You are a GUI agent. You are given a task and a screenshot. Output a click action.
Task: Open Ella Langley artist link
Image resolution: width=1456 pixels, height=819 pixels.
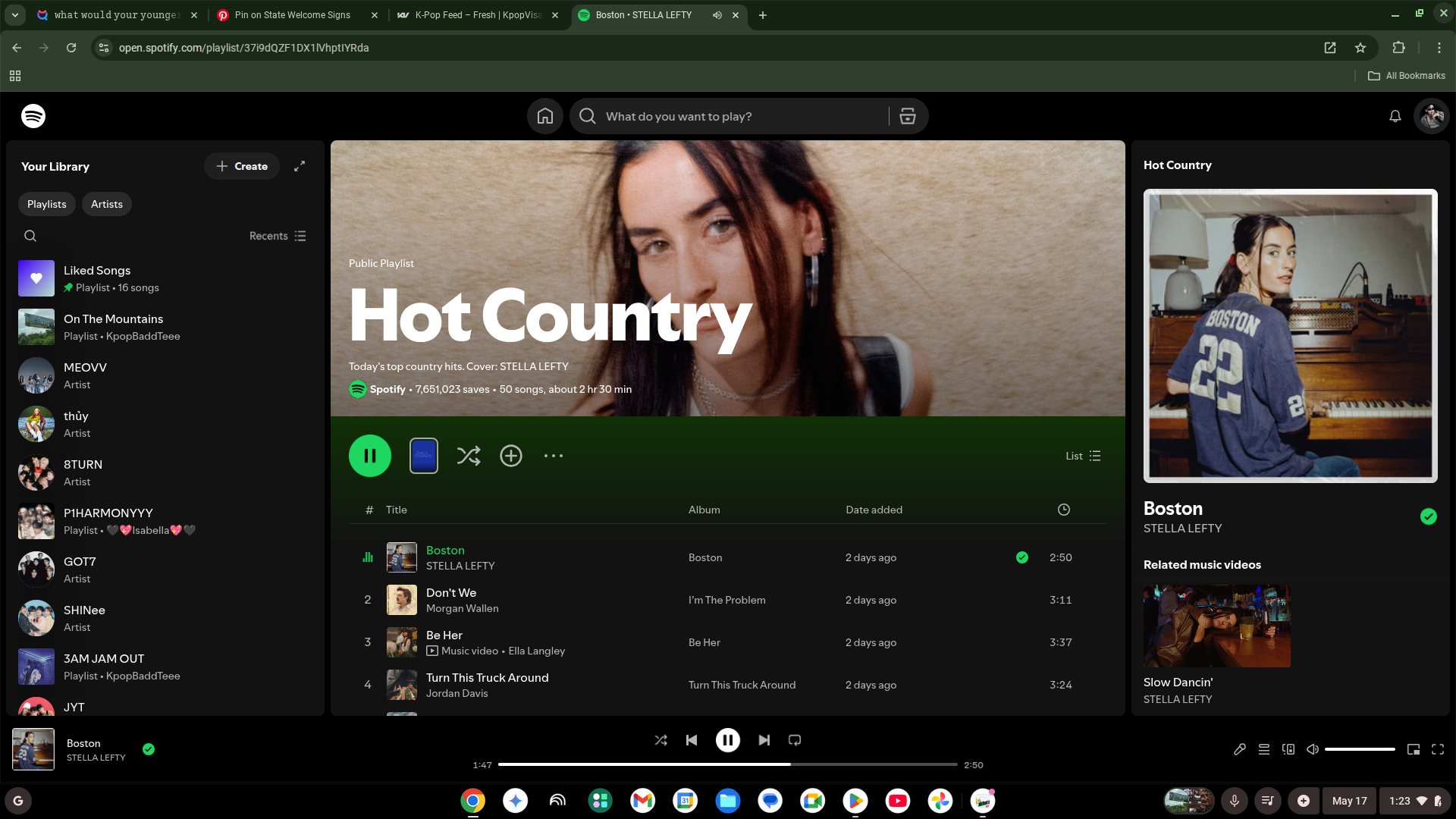536,651
